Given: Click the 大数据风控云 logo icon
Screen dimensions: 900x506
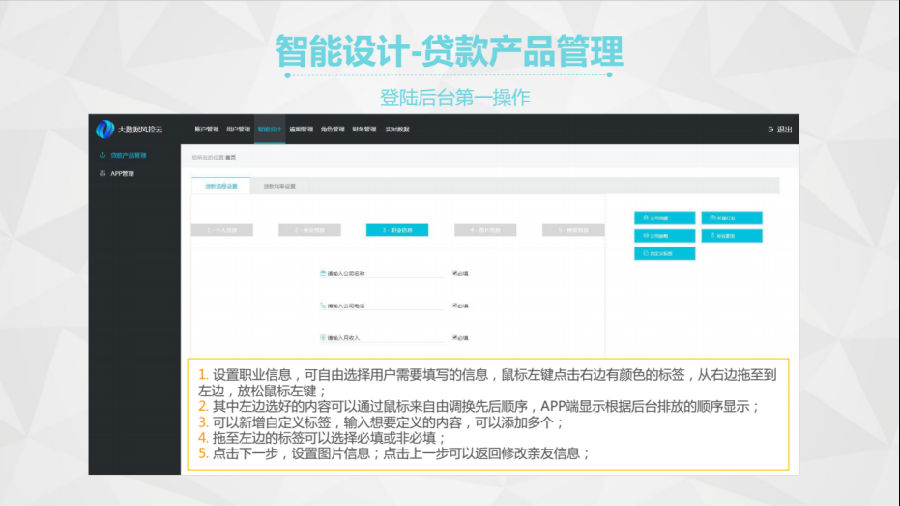Looking at the screenshot, I should (x=105, y=129).
